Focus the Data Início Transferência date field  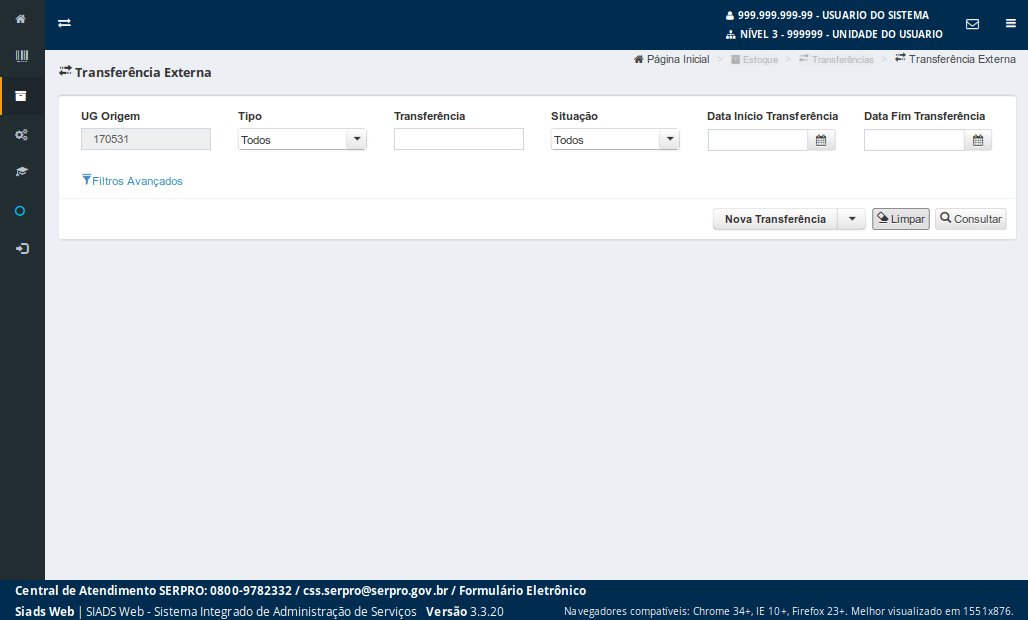click(x=758, y=140)
